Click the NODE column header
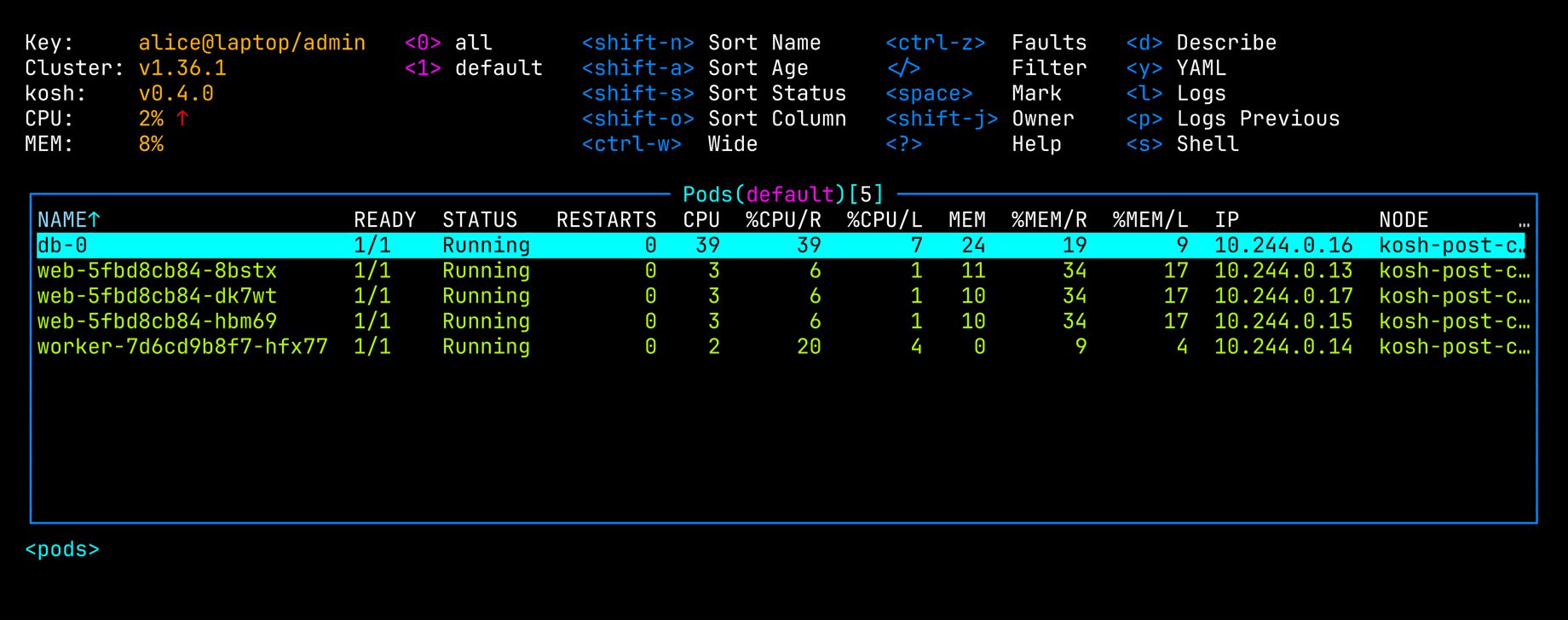Image resolution: width=1568 pixels, height=620 pixels. (1404, 220)
